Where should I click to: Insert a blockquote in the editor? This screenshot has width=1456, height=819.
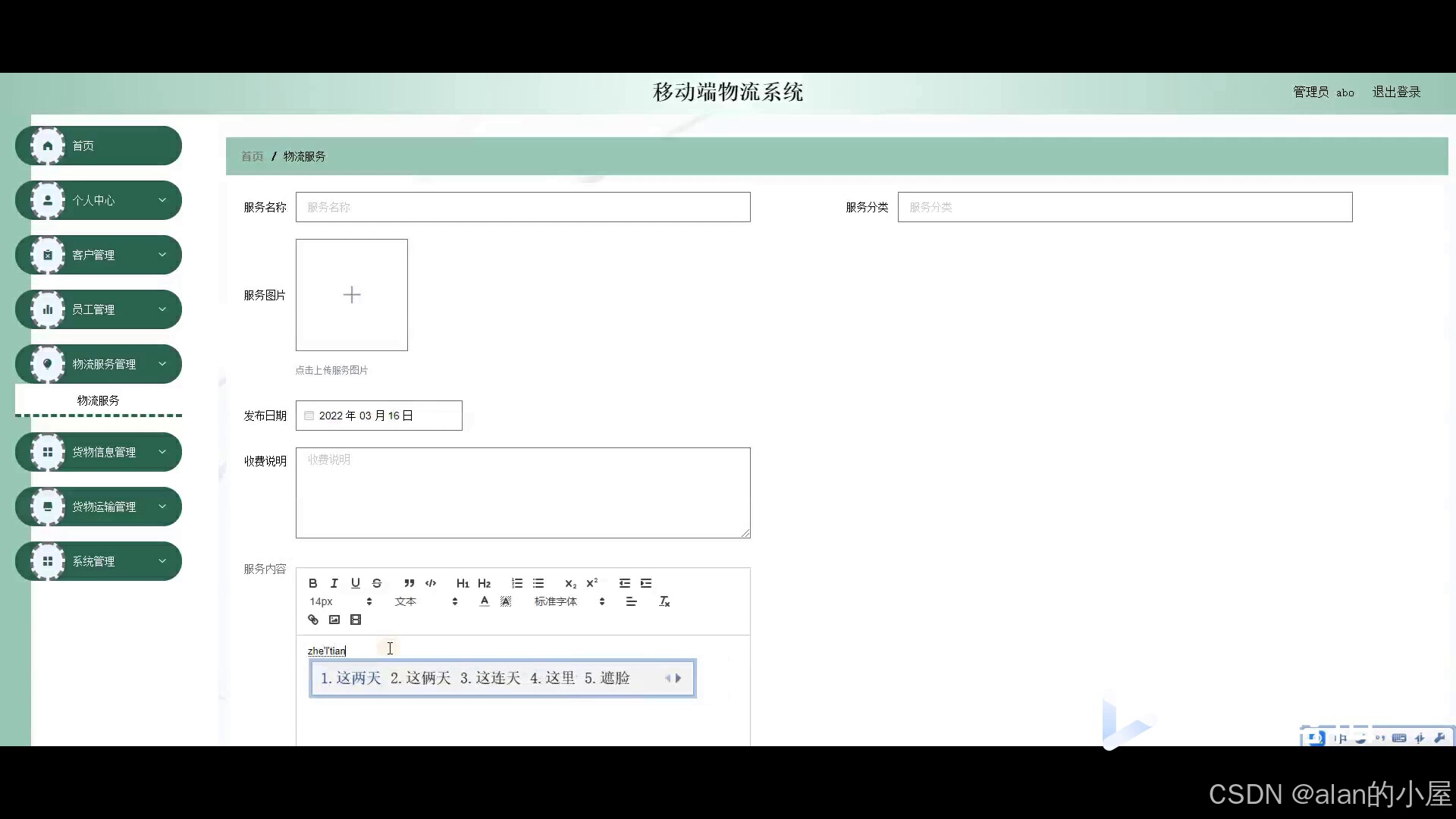pyautogui.click(x=409, y=583)
